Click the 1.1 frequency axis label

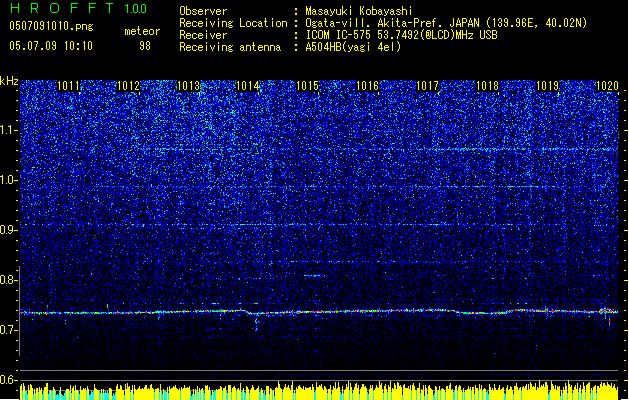coord(8,131)
